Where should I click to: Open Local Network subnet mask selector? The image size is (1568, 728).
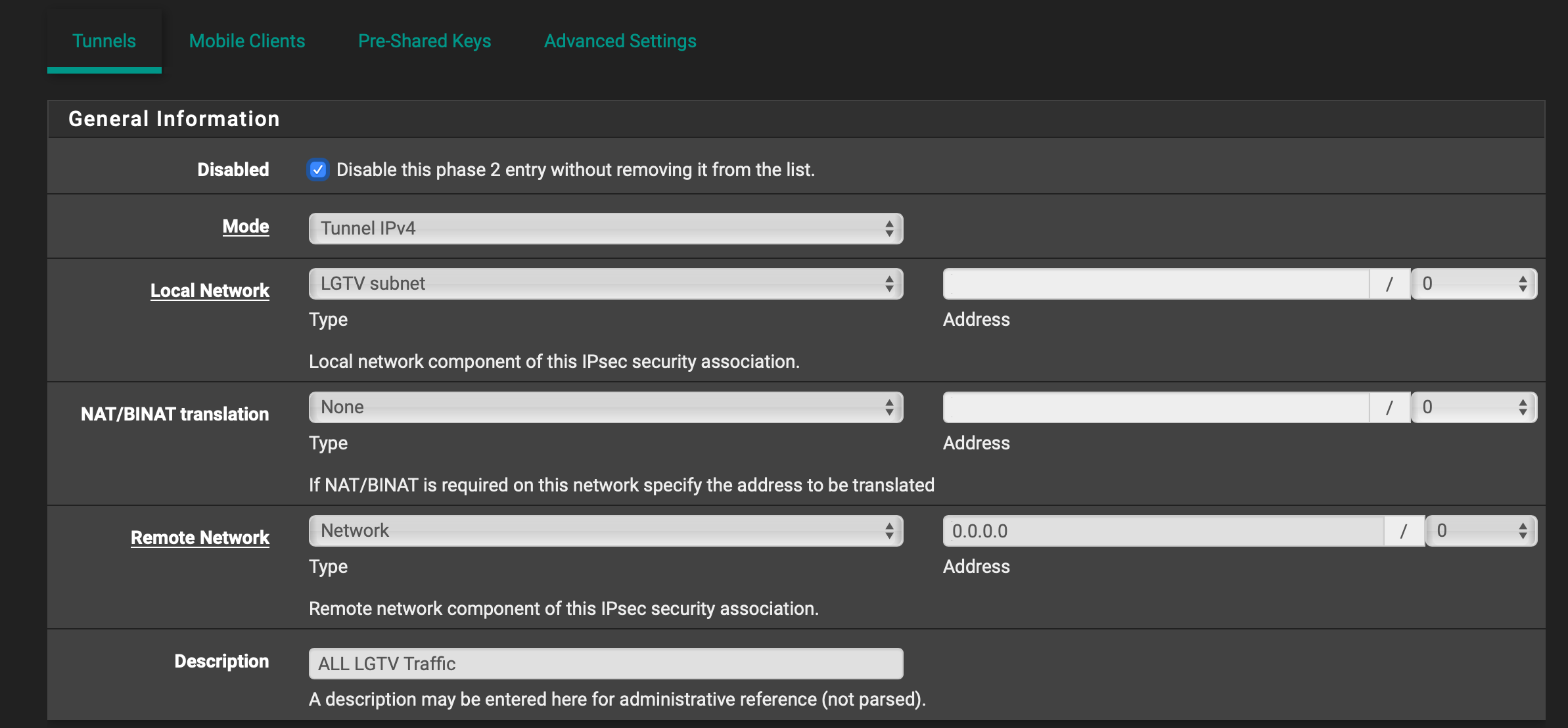[1473, 284]
